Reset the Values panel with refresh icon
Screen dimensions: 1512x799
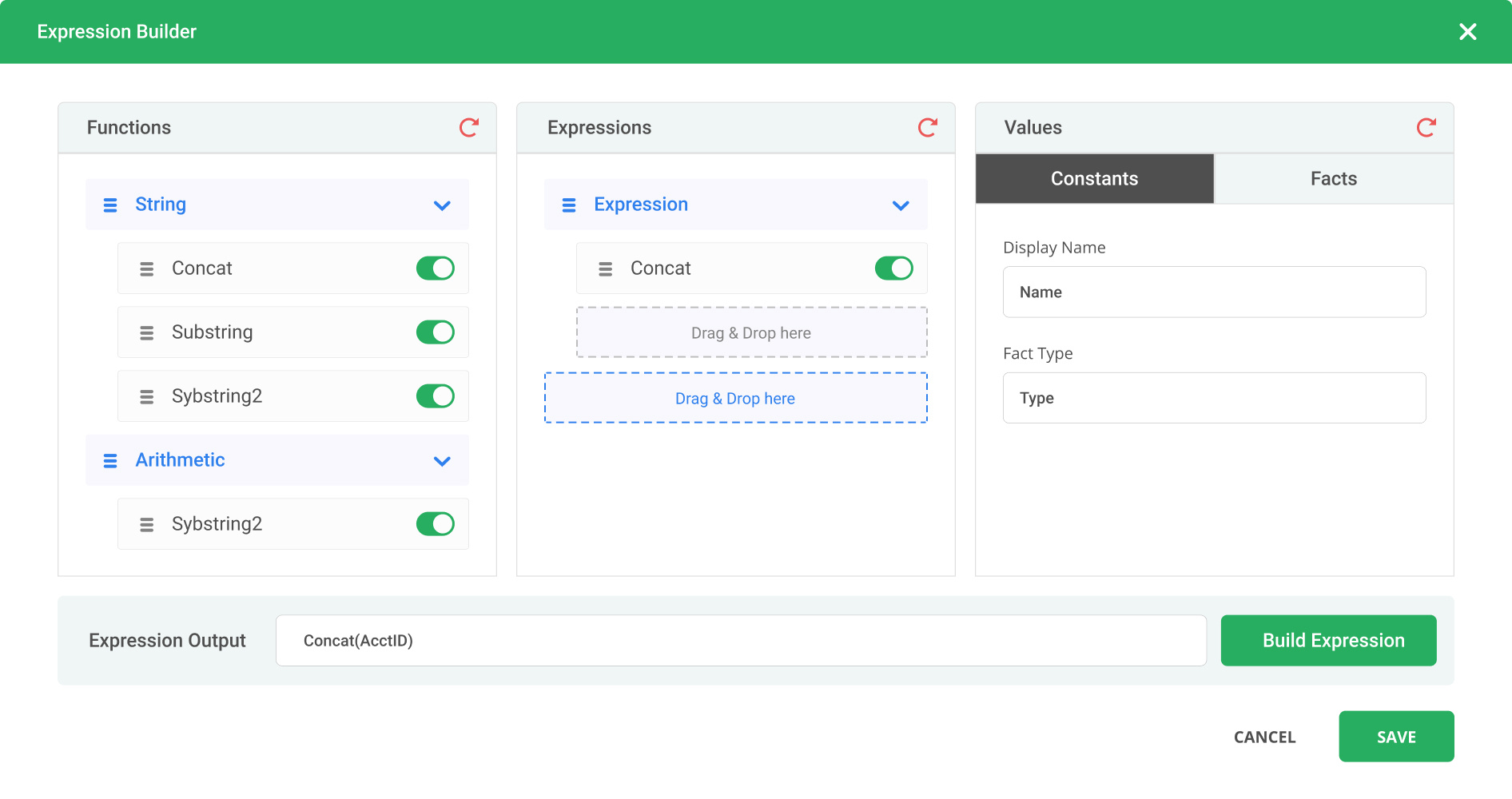pyautogui.click(x=1426, y=127)
